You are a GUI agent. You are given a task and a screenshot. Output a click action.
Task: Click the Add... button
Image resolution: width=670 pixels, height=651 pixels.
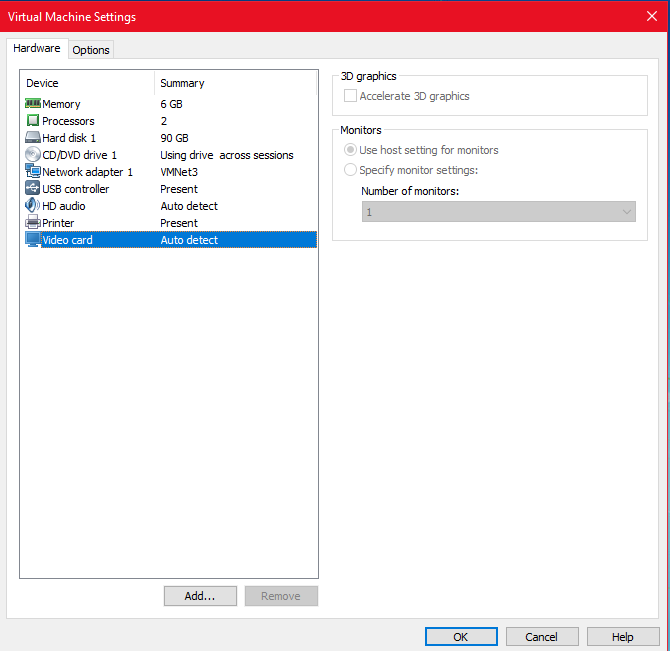tap(200, 596)
